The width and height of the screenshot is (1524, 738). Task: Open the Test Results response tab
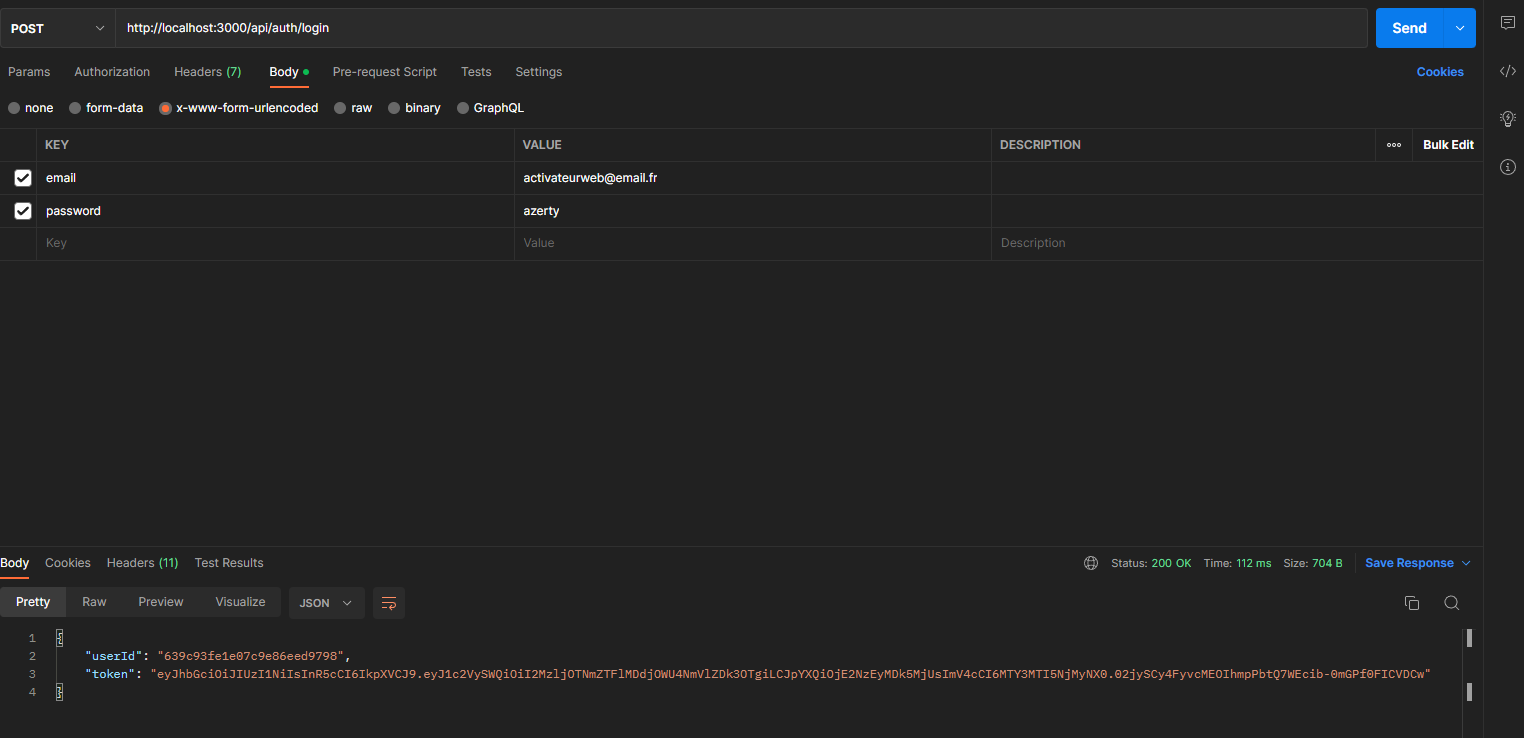228,563
